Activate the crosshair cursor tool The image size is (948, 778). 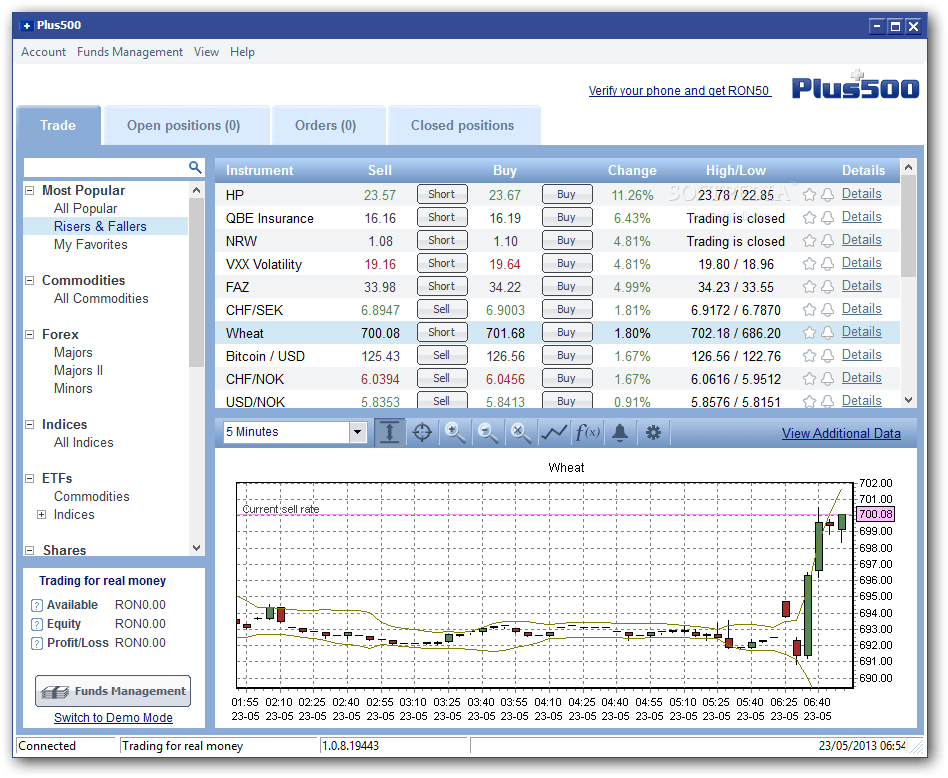tap(422, 432)
